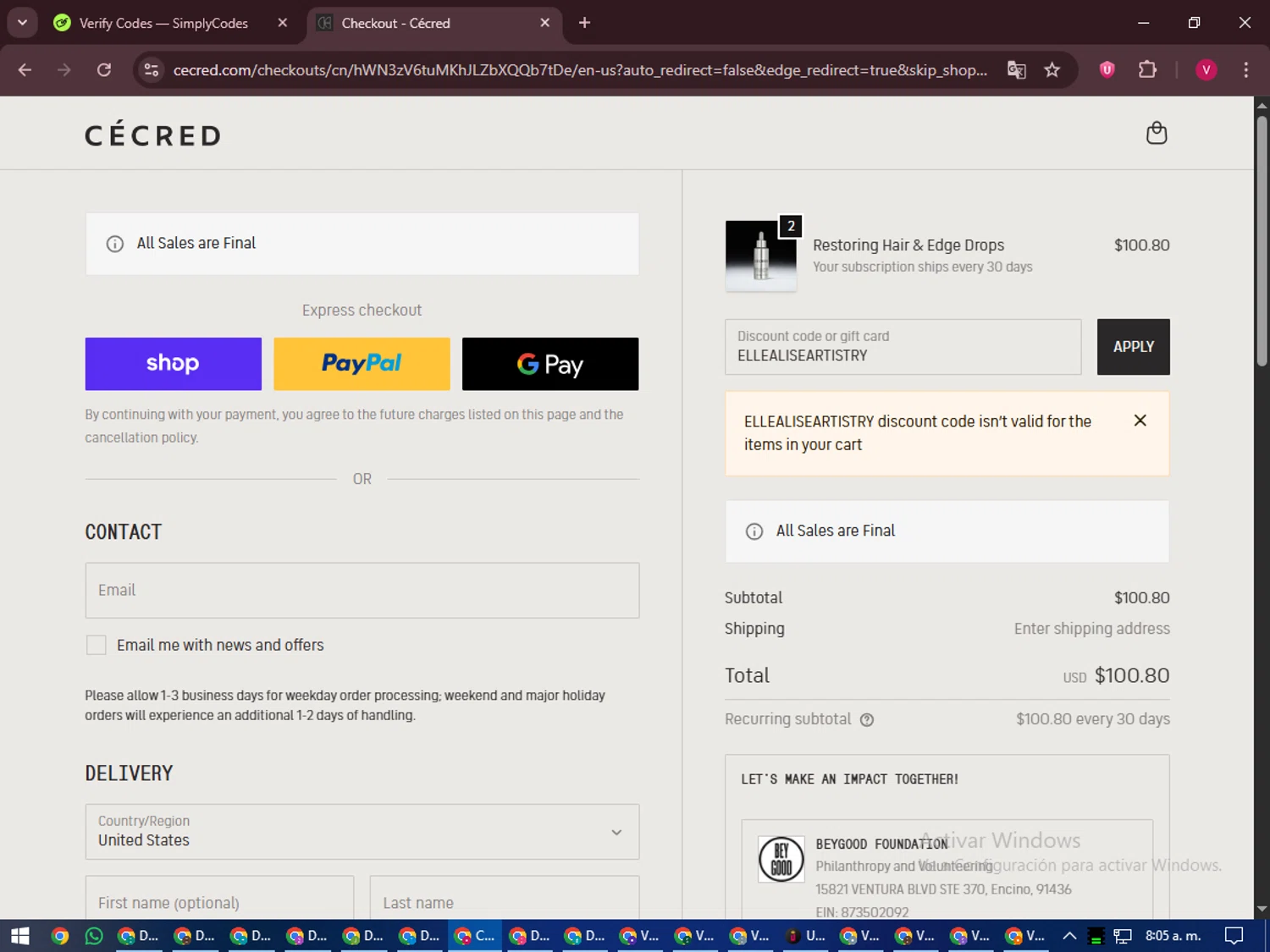Dismiss the invalid discount code message
This screenshot has height=952, width=1270.
1140,421
